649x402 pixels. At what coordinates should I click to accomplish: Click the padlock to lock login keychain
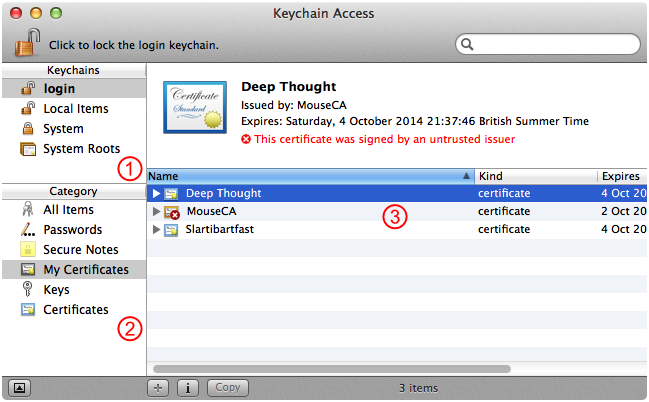[25, 43]
